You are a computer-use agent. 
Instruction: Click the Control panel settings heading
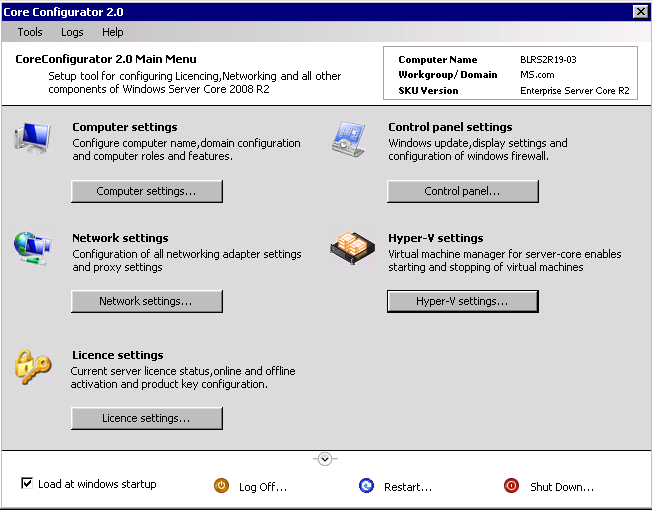coord(450,127)
